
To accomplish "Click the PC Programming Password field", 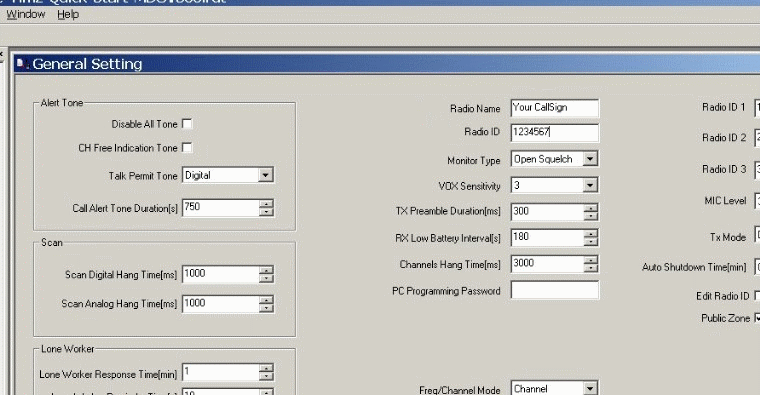I will point(554,290).
